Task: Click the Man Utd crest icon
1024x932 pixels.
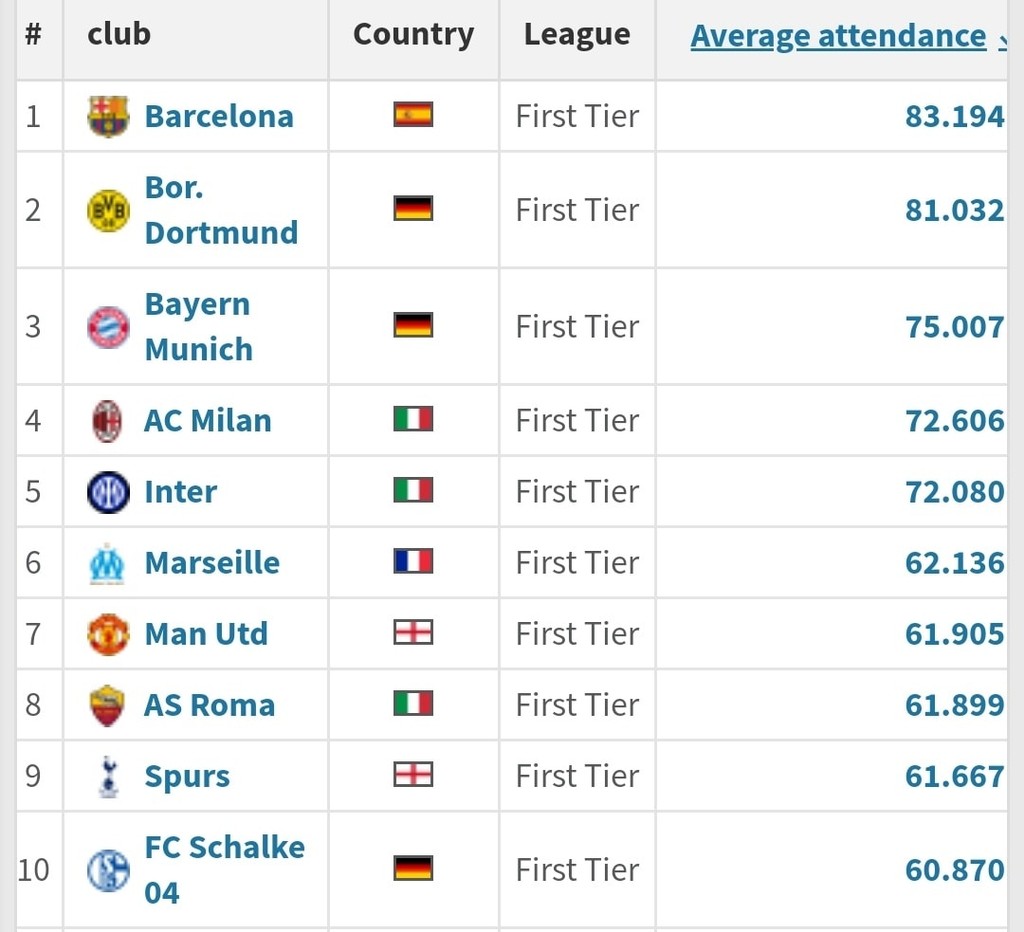Action: pos(108,634)
